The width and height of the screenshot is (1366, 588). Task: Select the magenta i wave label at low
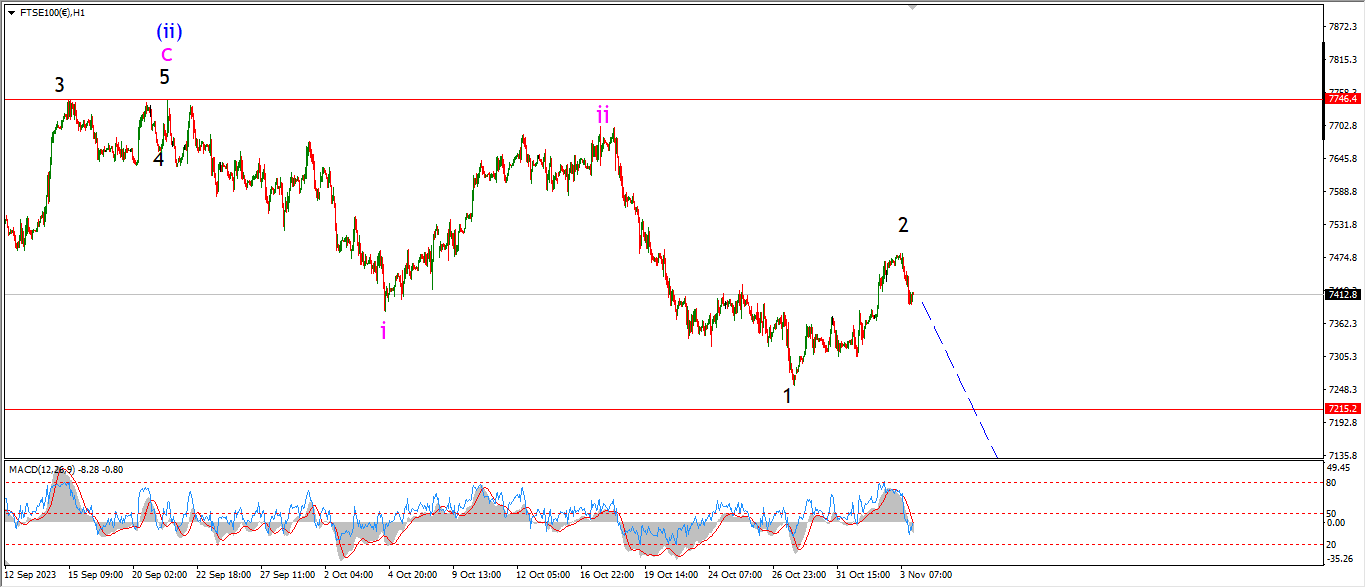[x=383, y=331]
